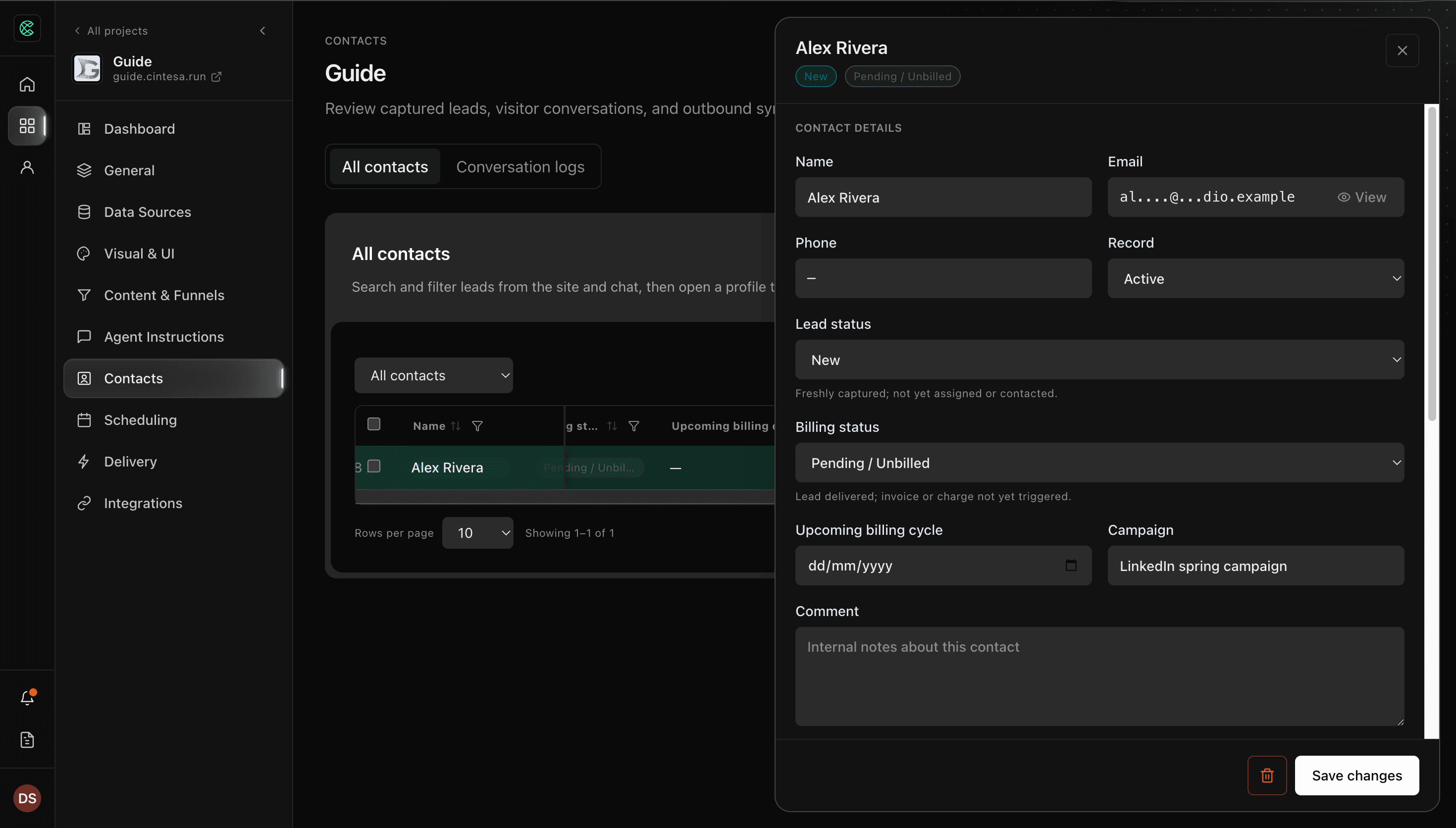This screenshot has height=828, width=1456.
Task: Open Rows per page dropdown
Action: 477,533
